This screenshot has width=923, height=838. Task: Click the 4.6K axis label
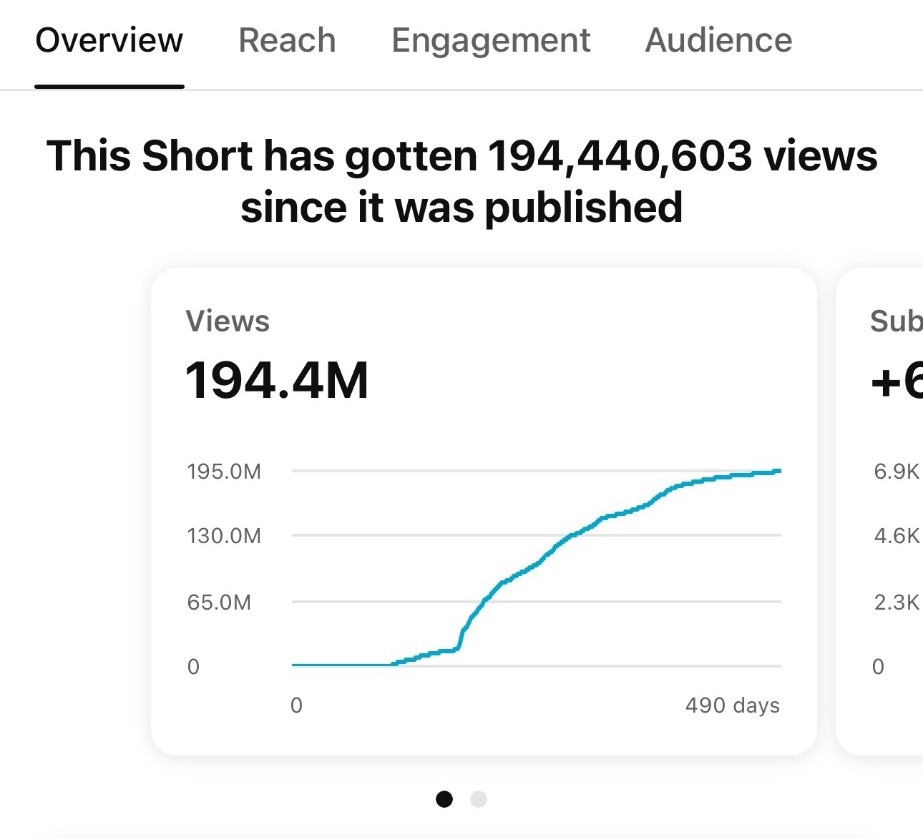click(897, 536)
